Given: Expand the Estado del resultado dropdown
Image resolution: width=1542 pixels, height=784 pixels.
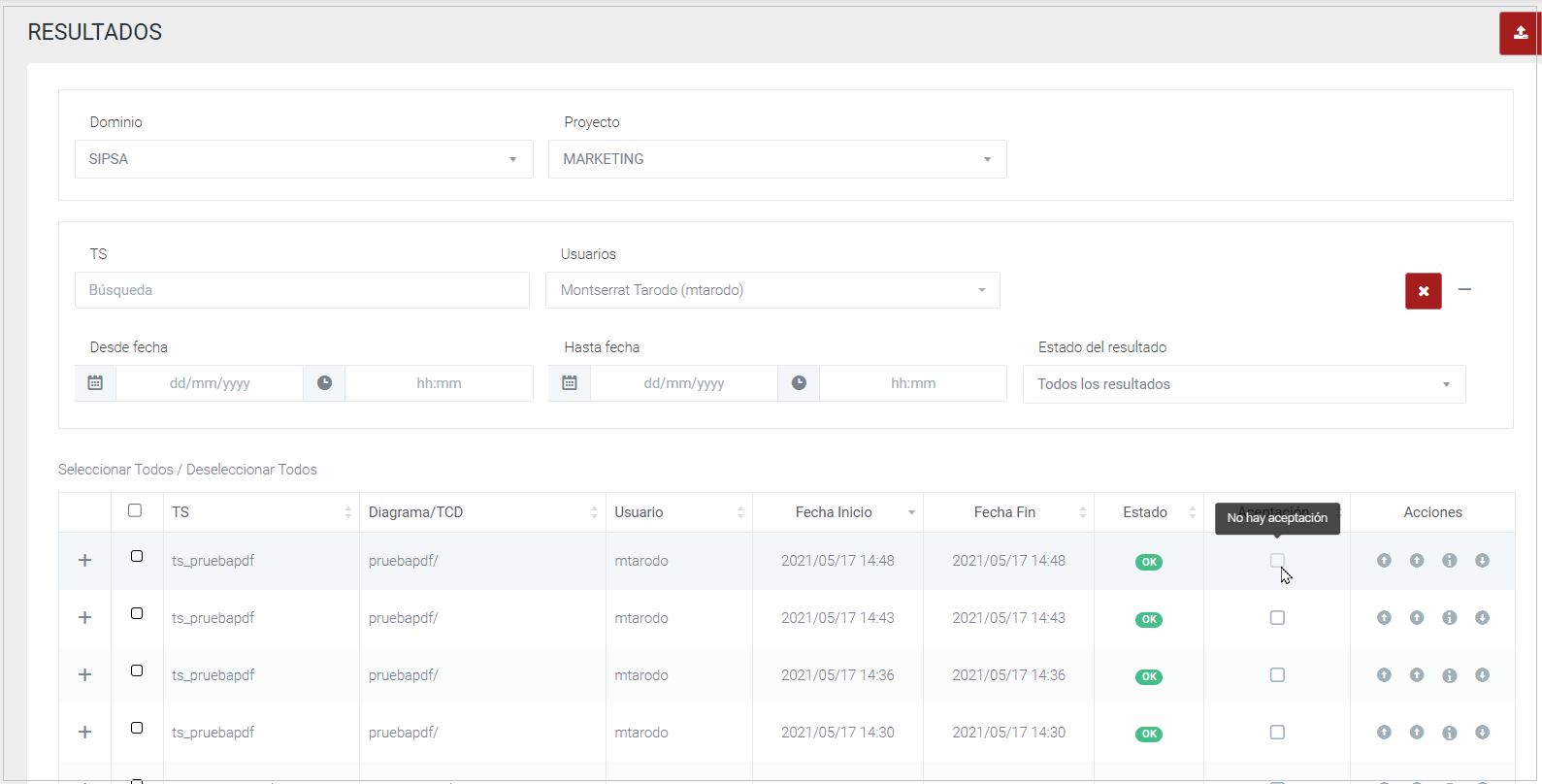Looking at the screenshot, I should click(x=1243, y=384).
